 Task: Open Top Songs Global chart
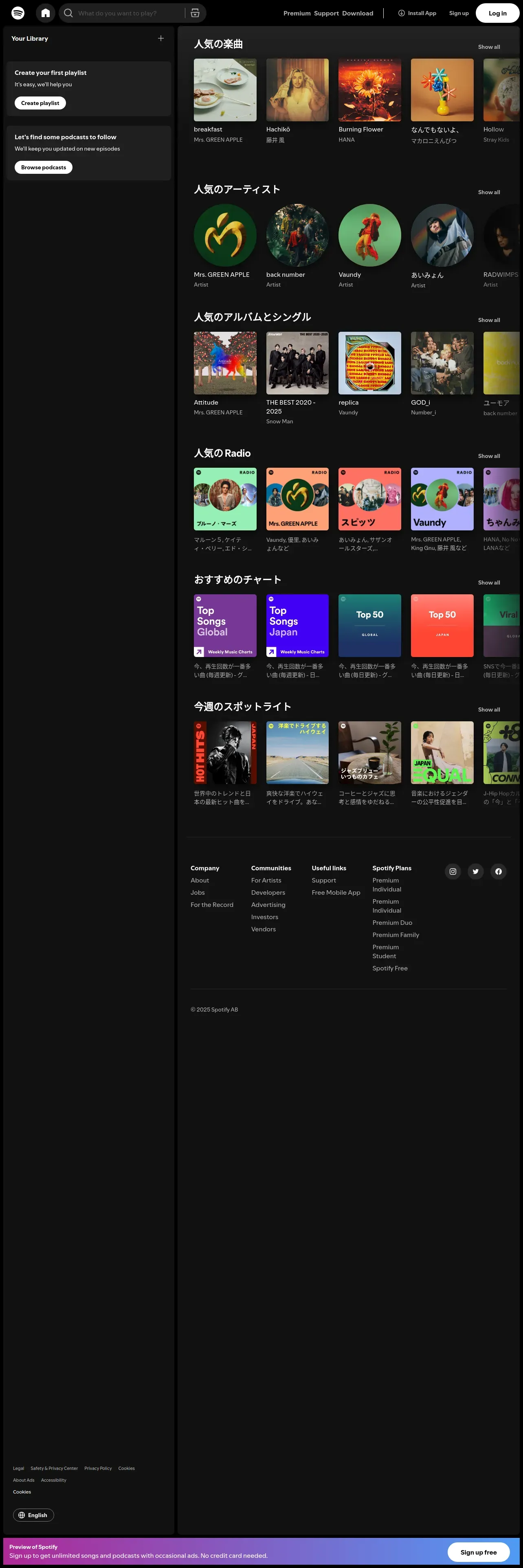click(x=225, y=625)
